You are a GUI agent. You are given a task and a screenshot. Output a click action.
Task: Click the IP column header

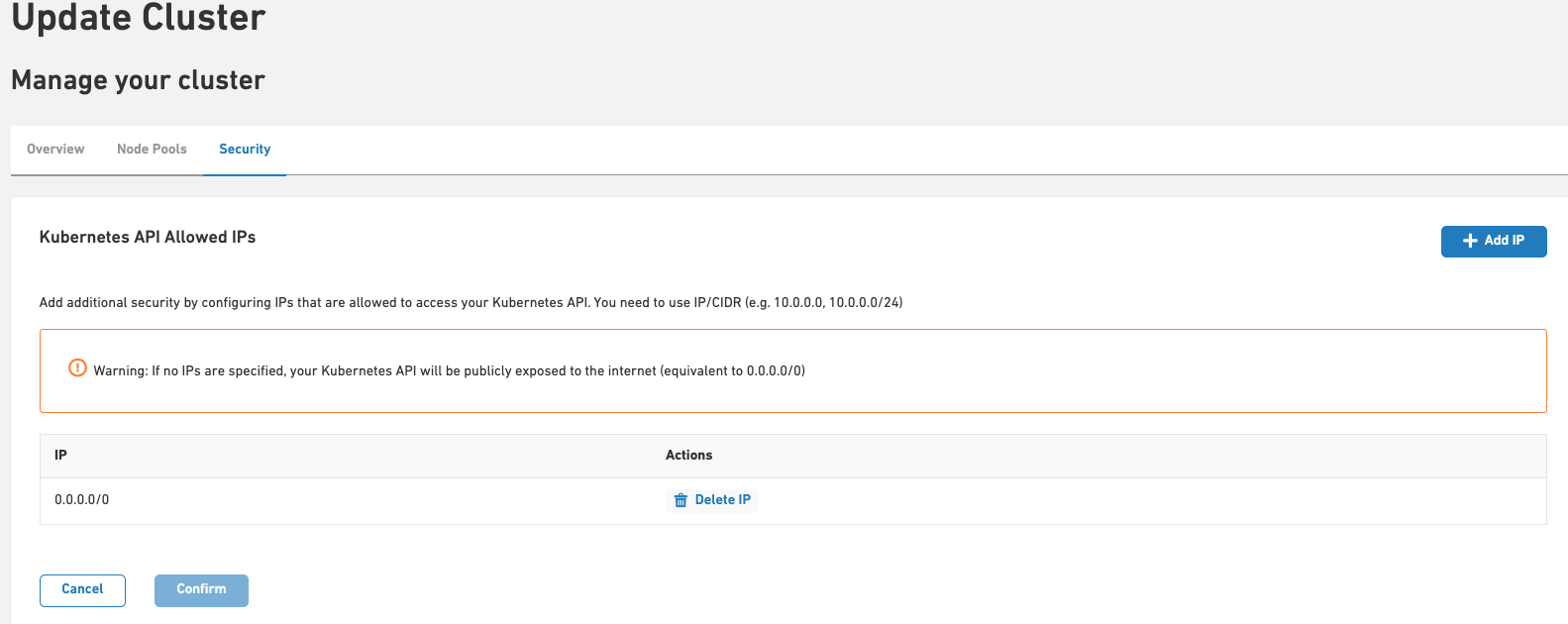(x=61, y=456)
